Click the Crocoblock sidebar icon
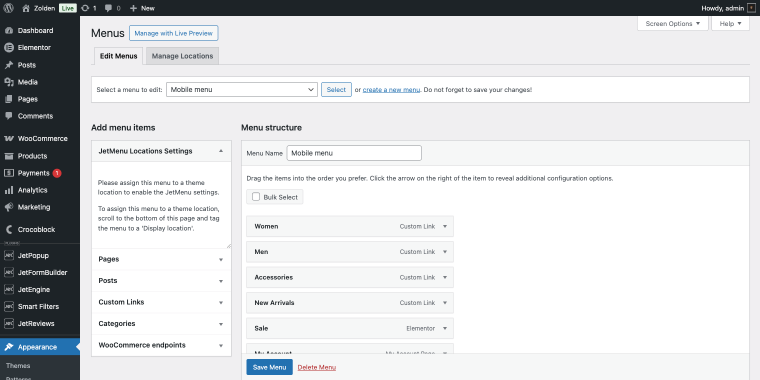760x380 pixels. [9, 229]
